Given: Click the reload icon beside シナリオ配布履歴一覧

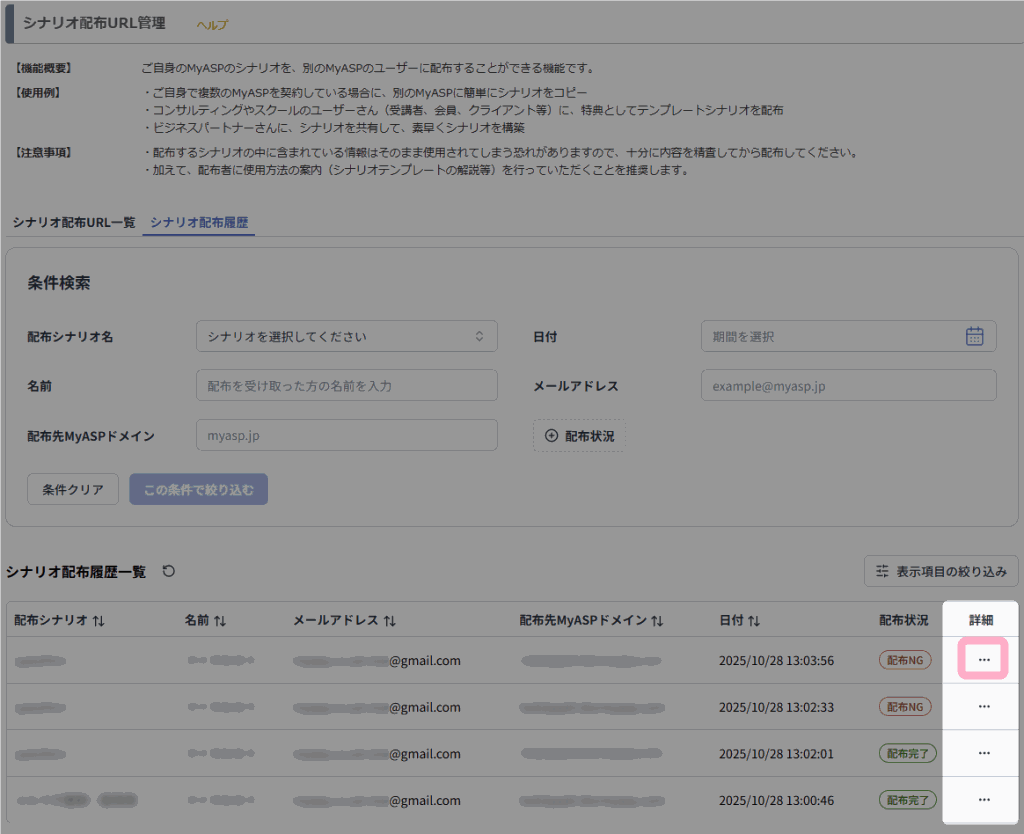Looking at the screenshot, I should click(169, 571).
